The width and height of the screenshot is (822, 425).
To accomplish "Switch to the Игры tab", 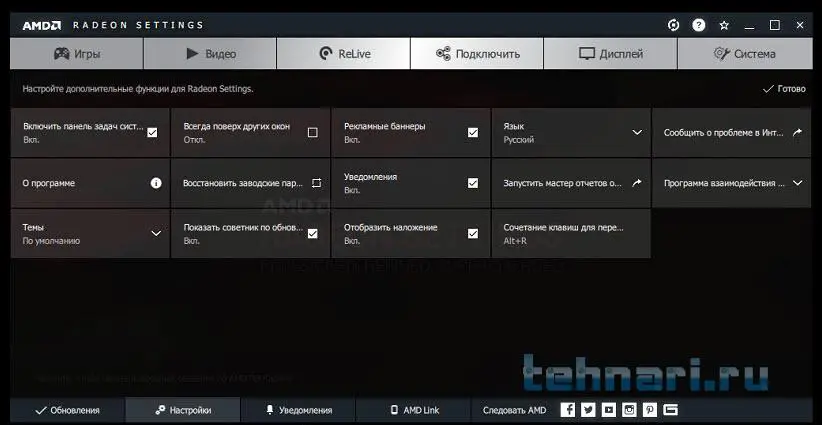I will (x=77, y=53).
